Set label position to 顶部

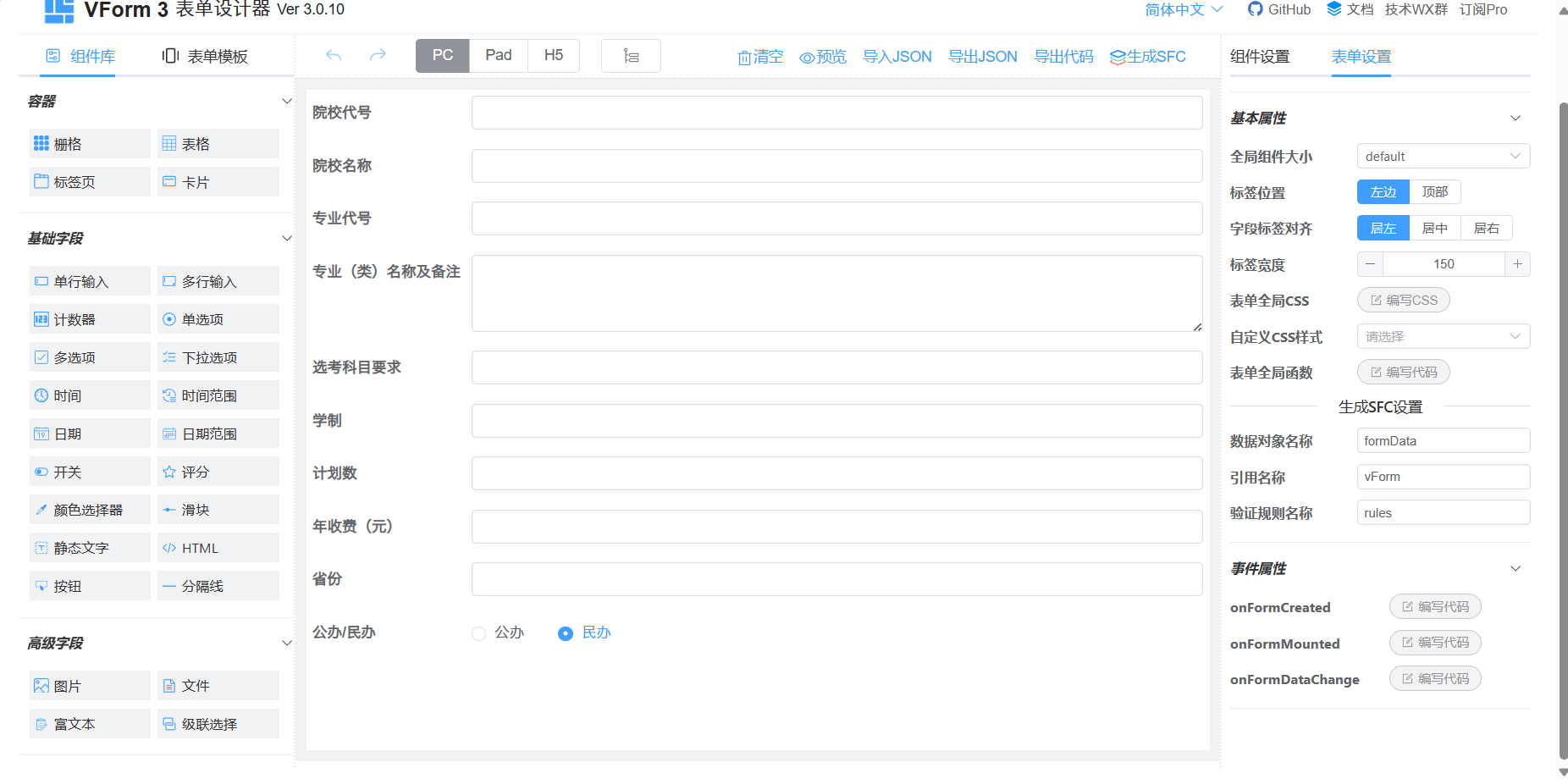click(1434, 192)
